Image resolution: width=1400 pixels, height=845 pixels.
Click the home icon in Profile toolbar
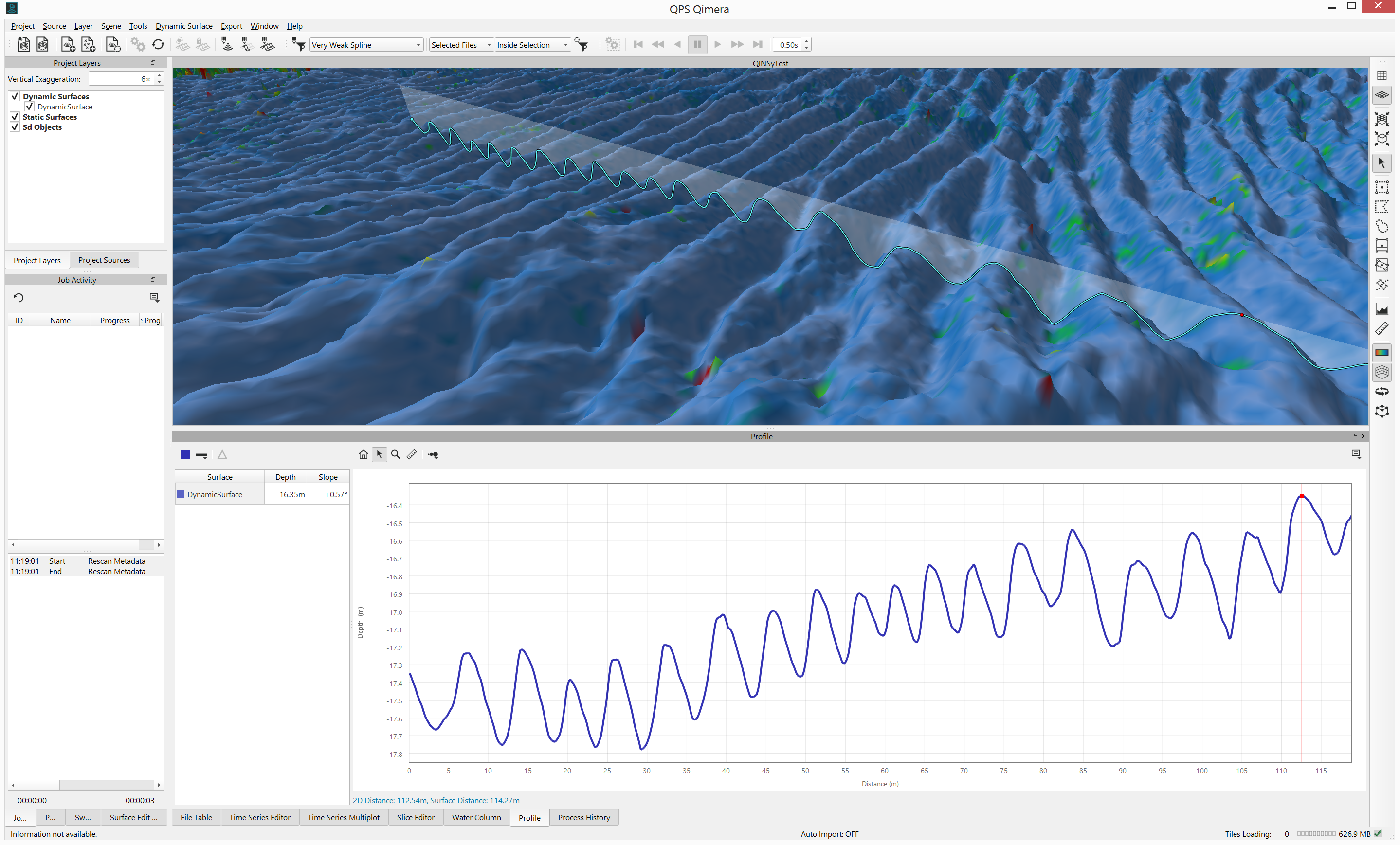pyautogui.click(x=363, y=454)
